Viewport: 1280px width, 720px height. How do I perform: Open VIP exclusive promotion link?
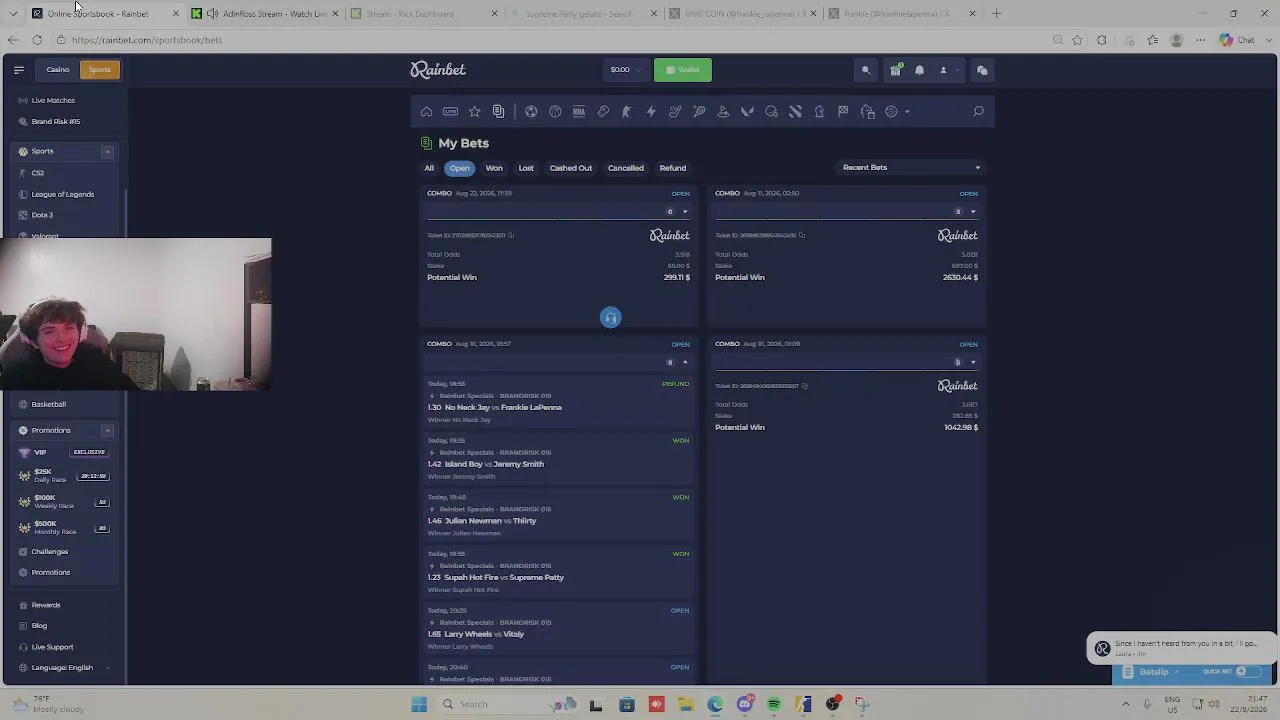[x=63, y=453]
